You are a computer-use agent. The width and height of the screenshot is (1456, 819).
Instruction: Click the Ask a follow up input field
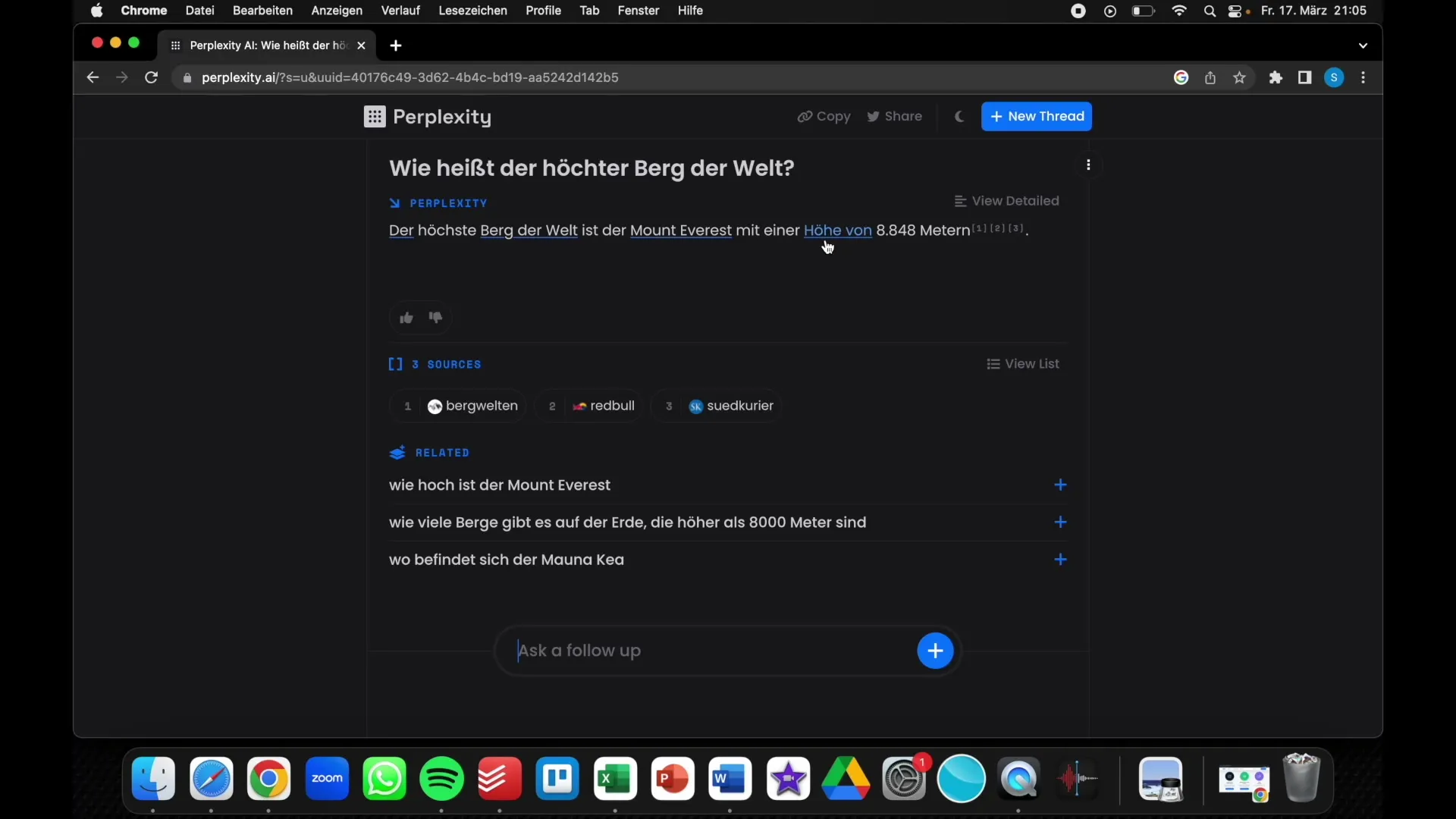click(x=710, y=650)
